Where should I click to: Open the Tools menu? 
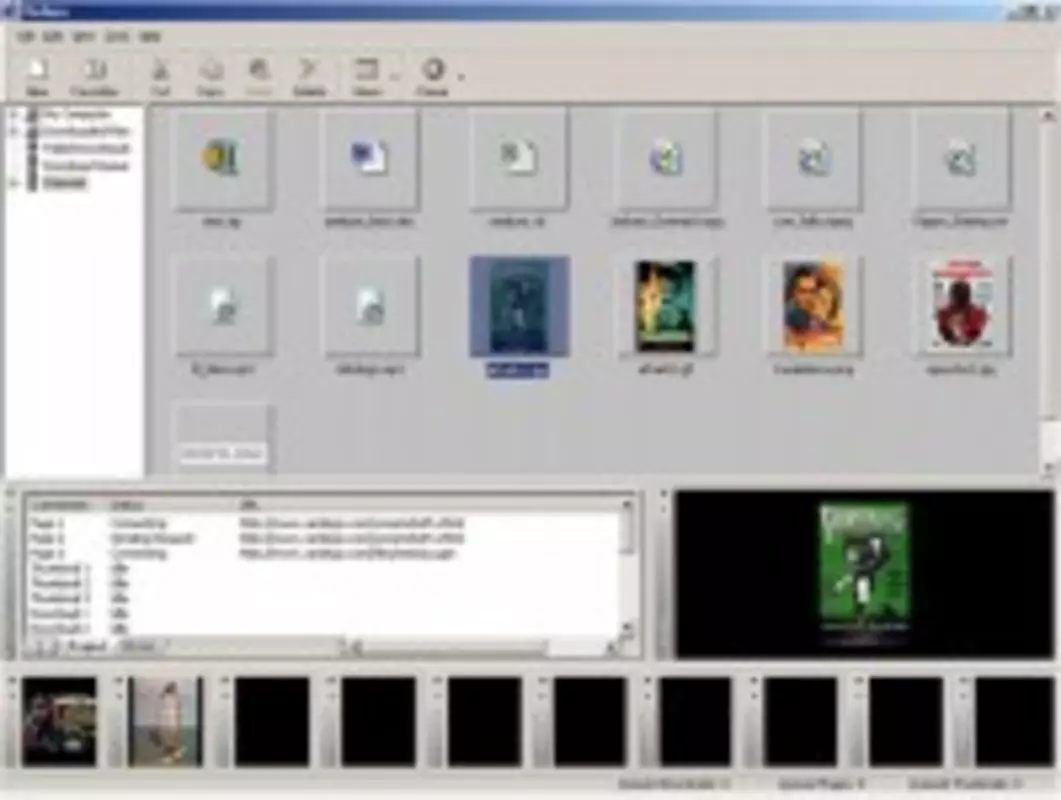117,37
